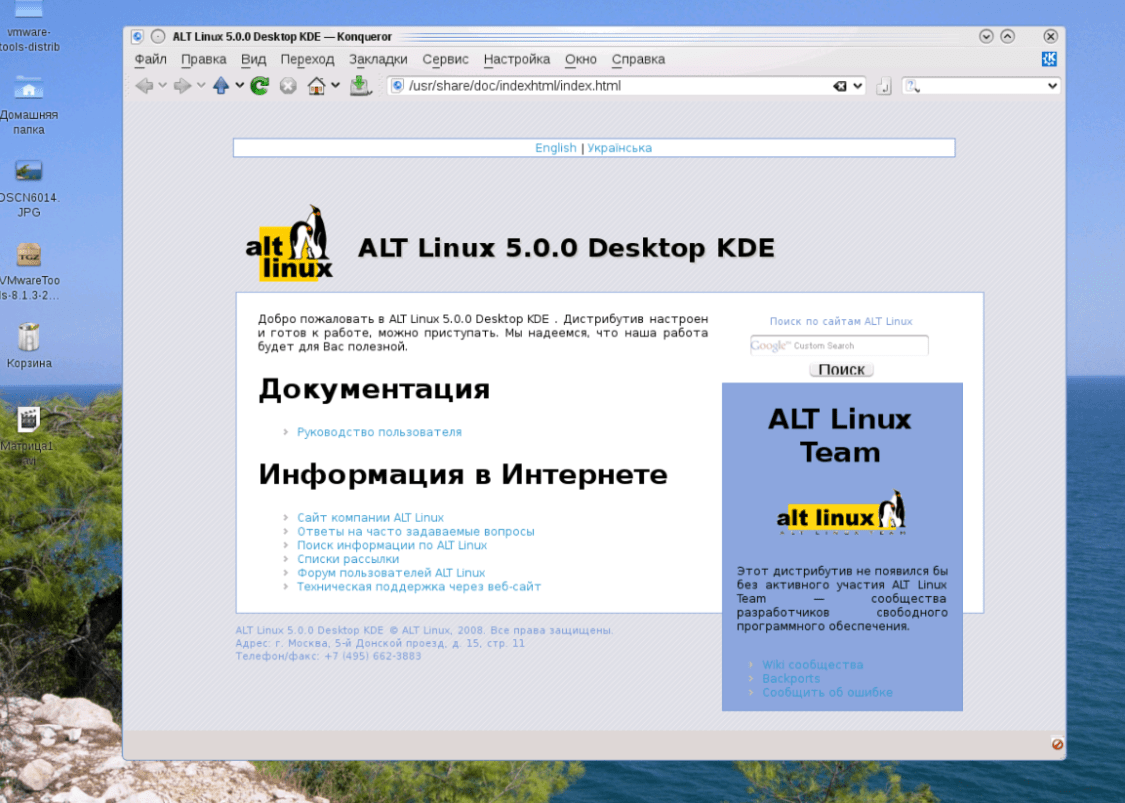Expand the search bar dropdown arrow
The height and width of the screenshot is (803, 1125).
click(x=1052, y=86)
